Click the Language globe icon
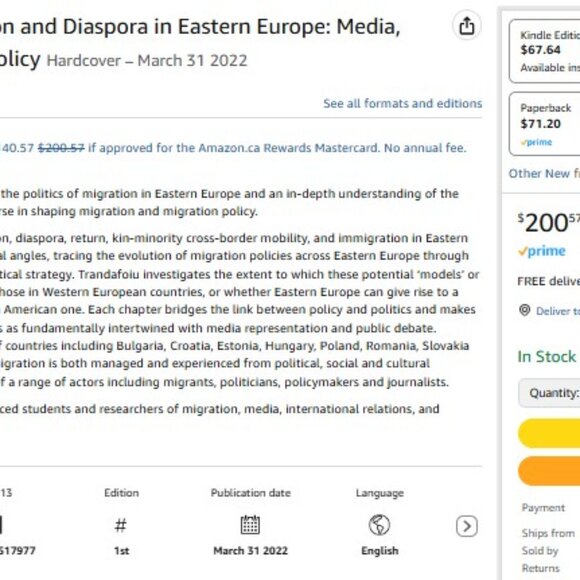The image size is (580, 580). click(x=379, y=525)
